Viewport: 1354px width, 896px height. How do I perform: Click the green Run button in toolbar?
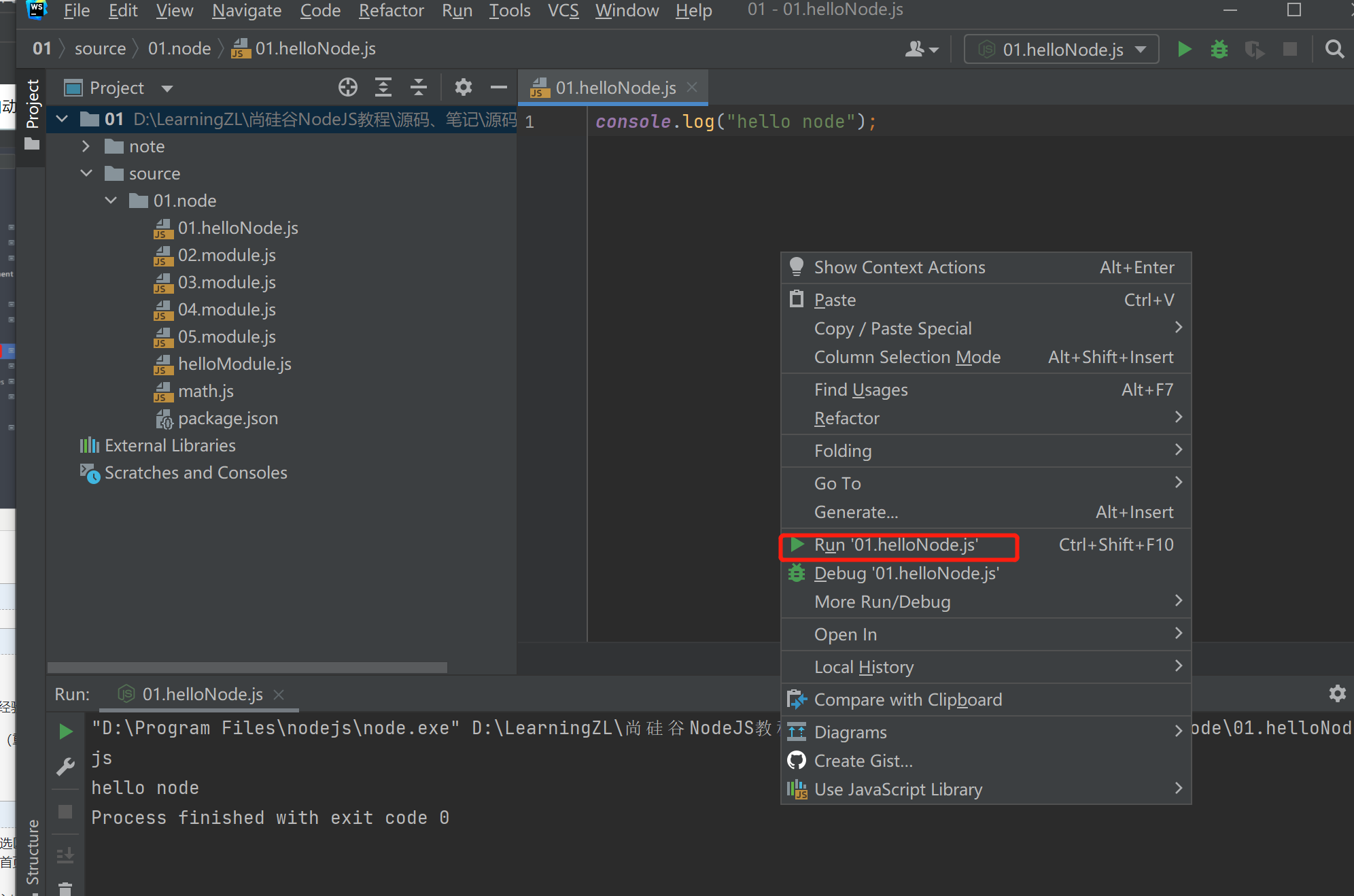click(1184, 49)
